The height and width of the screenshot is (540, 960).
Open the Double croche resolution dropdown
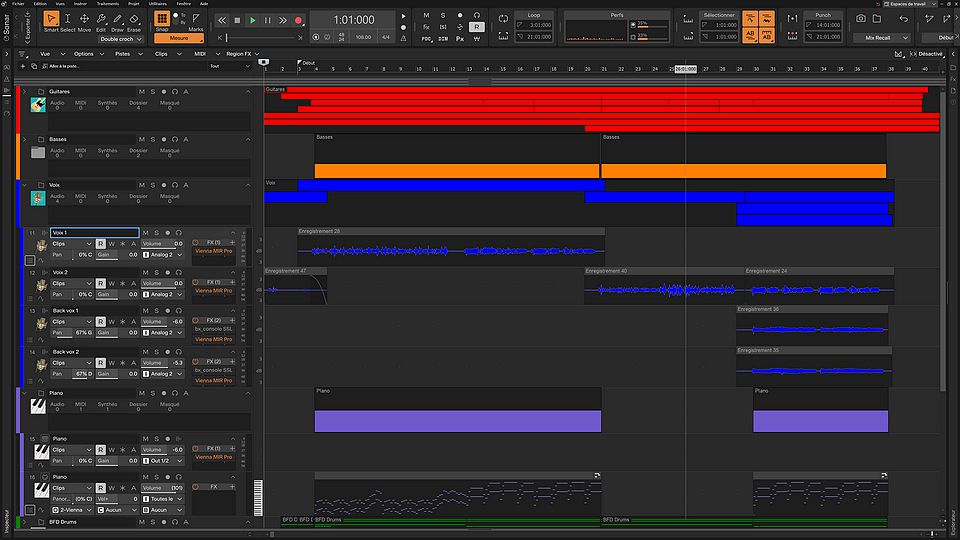pyautogui.click(x=123, y=39)
